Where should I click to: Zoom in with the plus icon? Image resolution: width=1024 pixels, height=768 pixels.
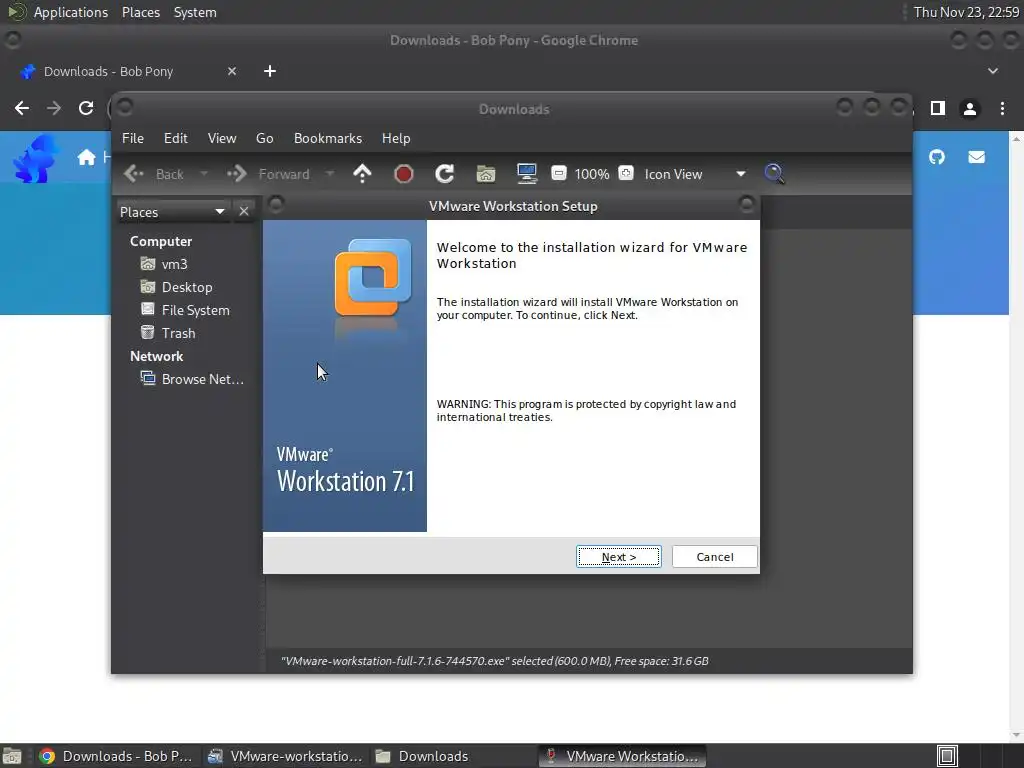point(626,173)
